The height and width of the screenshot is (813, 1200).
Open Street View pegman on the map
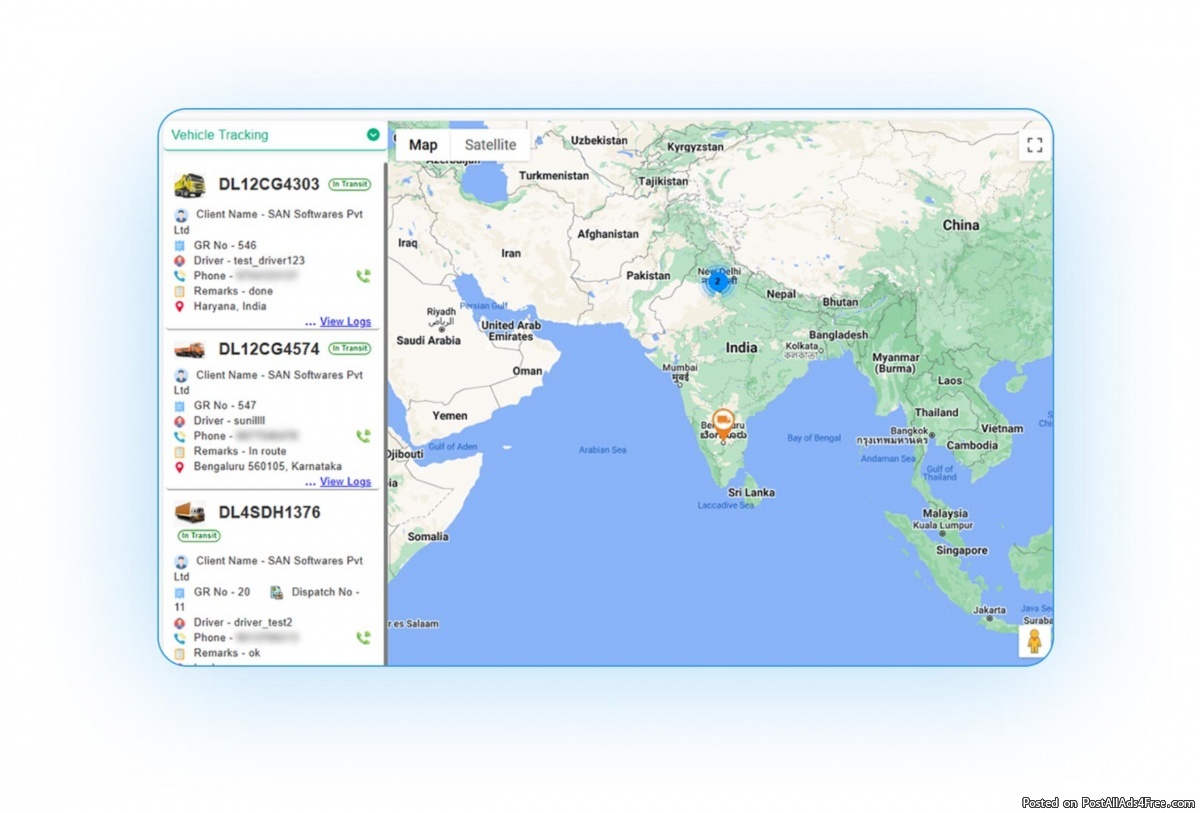pos(1034,641)
